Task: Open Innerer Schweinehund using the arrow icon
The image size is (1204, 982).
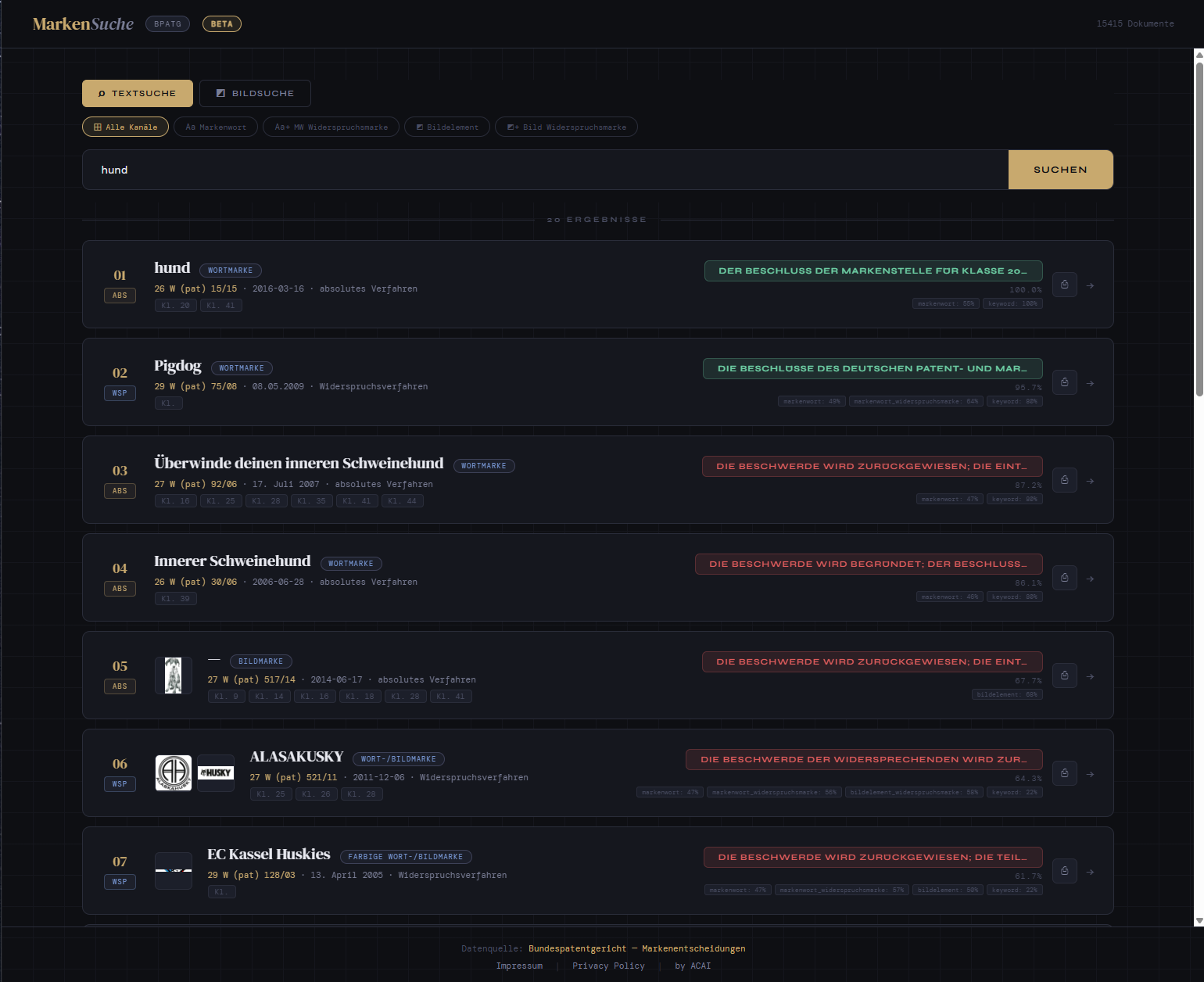Action: tap(1090, 579)
